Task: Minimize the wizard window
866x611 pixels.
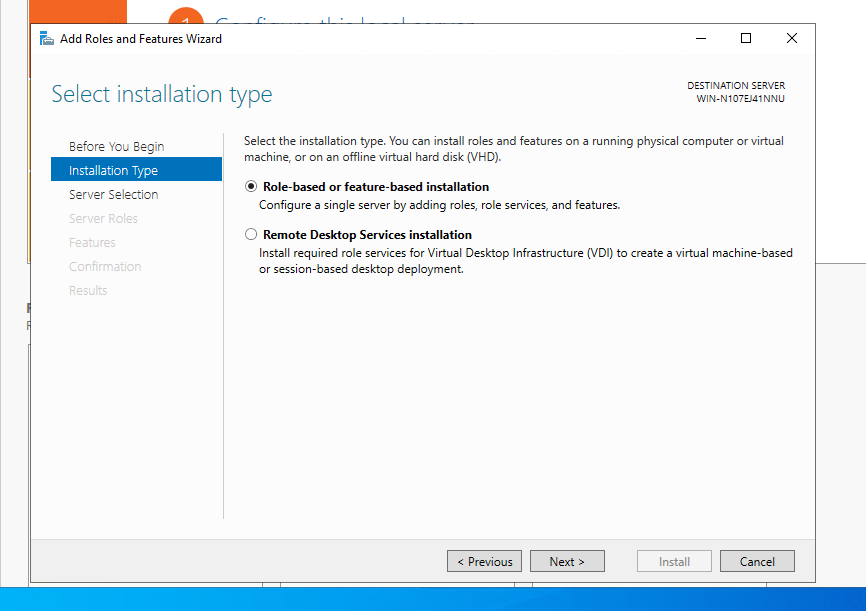Action: [700, 39]
